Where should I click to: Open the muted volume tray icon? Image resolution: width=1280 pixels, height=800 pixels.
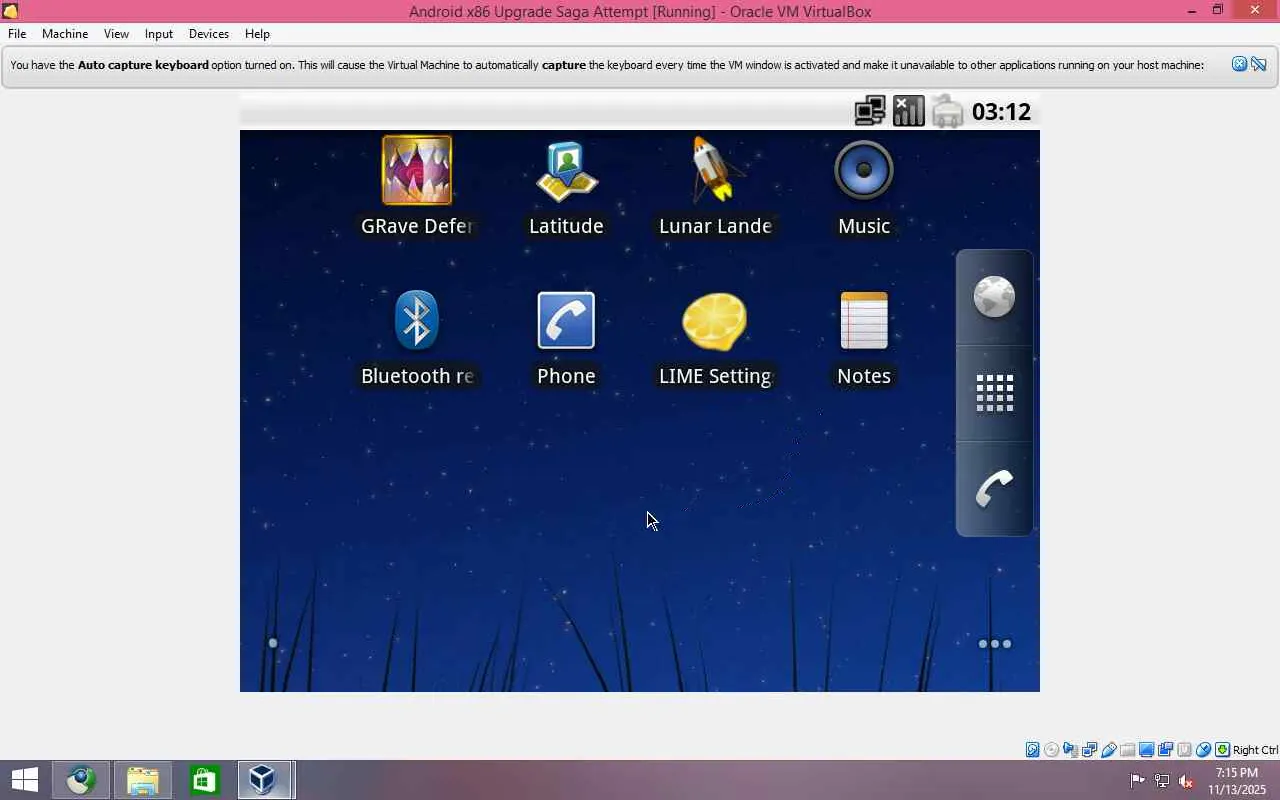pos(1186,781)
